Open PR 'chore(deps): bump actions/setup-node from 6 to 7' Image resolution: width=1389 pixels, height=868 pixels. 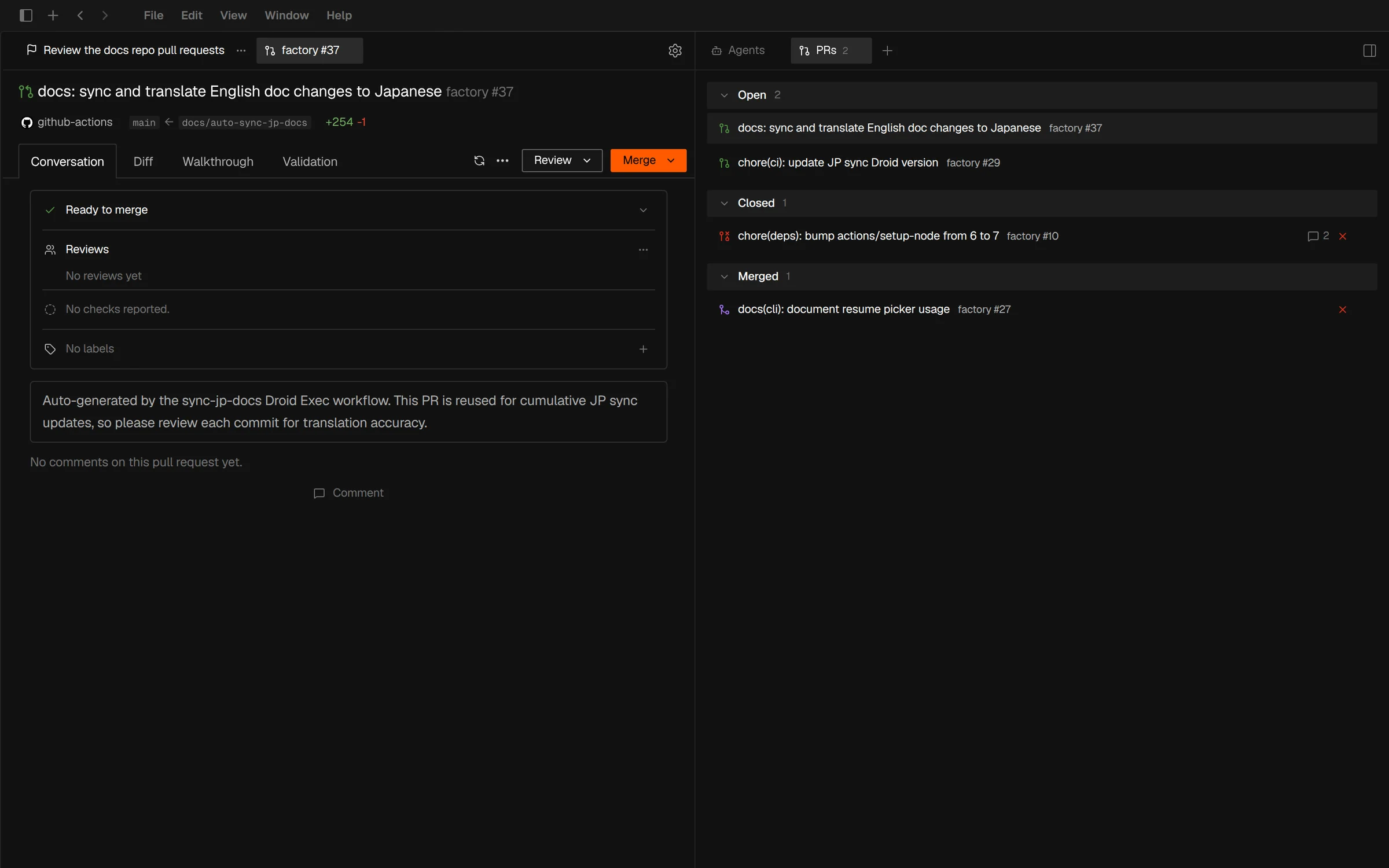click(1042, 236)
